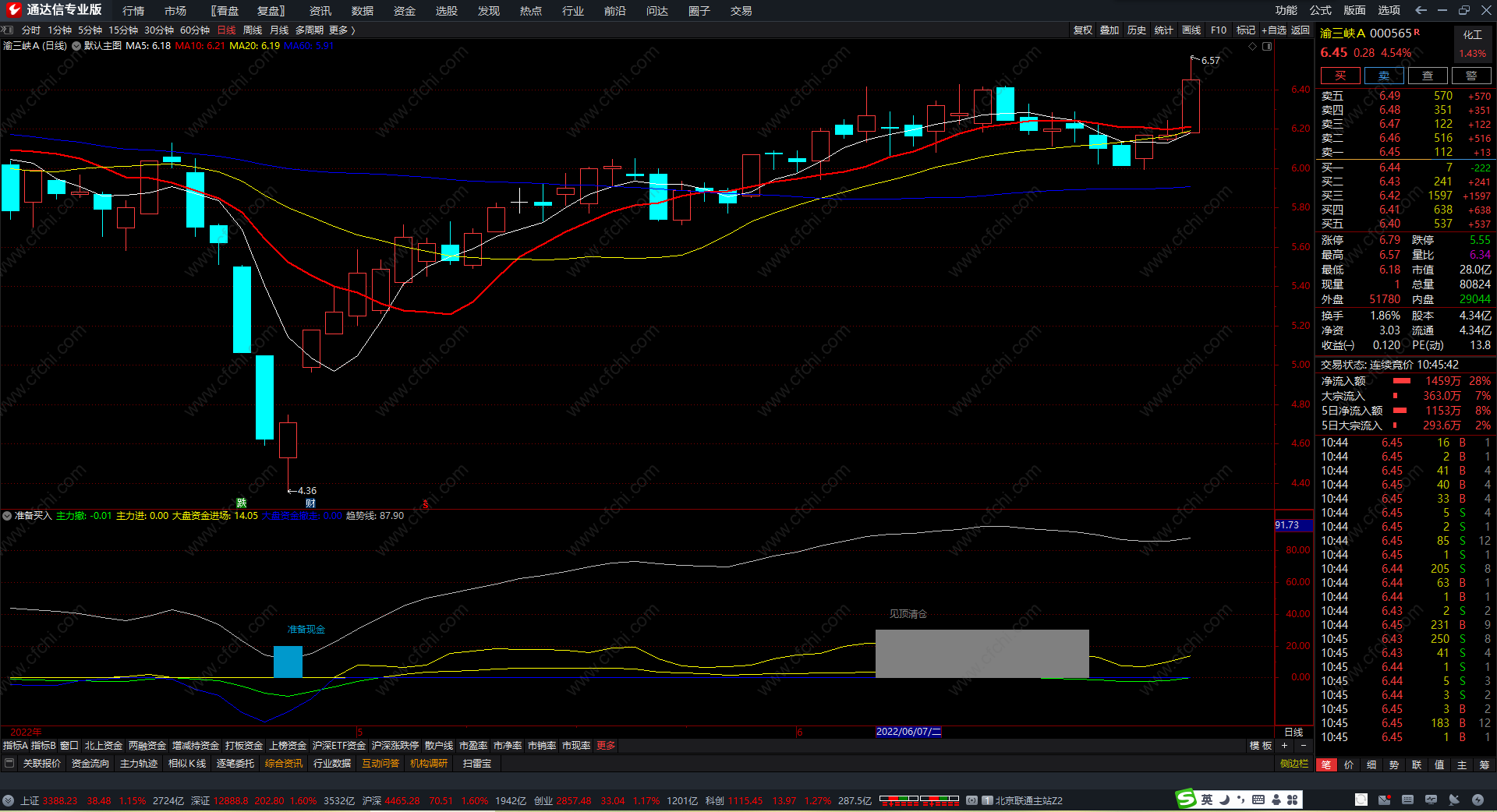Switch to 筹 chip distribution toggle
Image resolution: width=1497 pixels, height=812 pixels.
tap(1485, 764)
